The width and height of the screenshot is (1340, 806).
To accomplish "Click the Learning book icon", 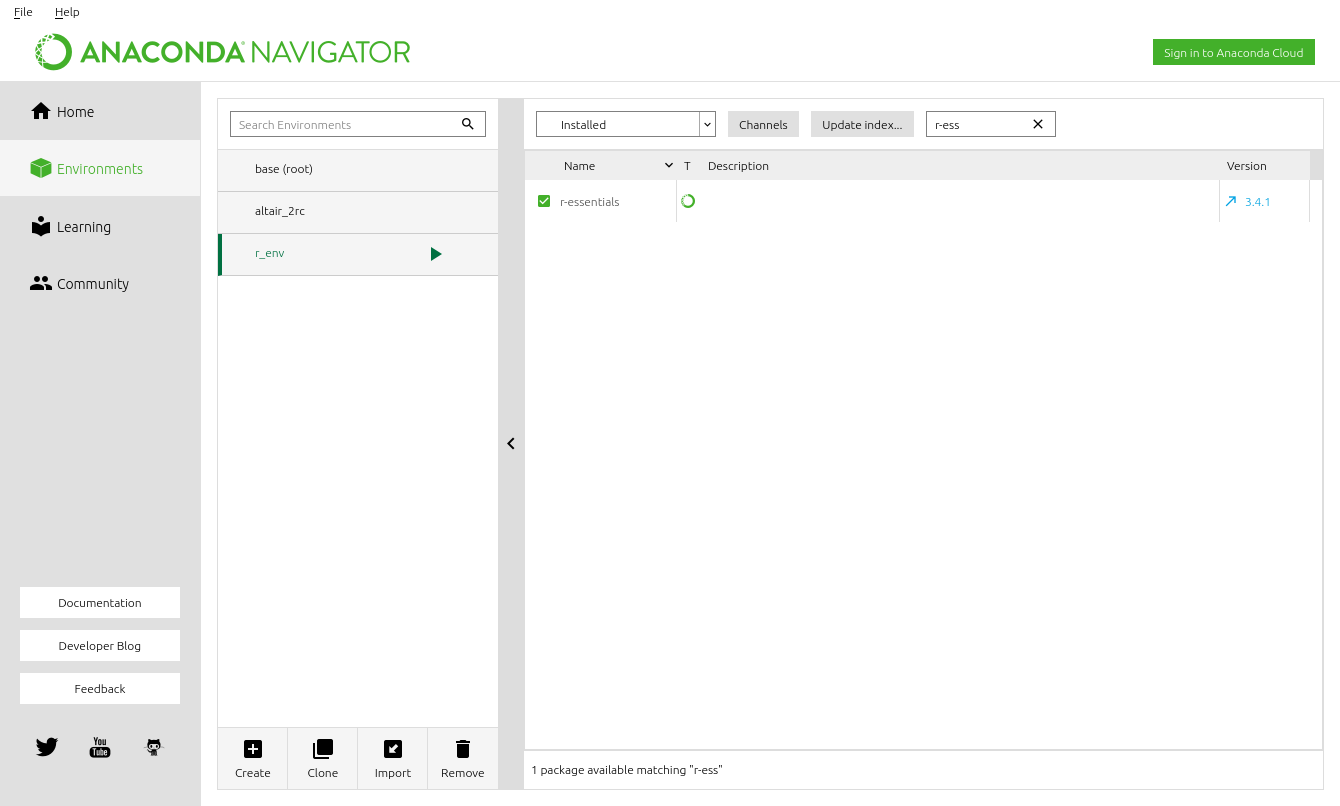I will (41, 226).
